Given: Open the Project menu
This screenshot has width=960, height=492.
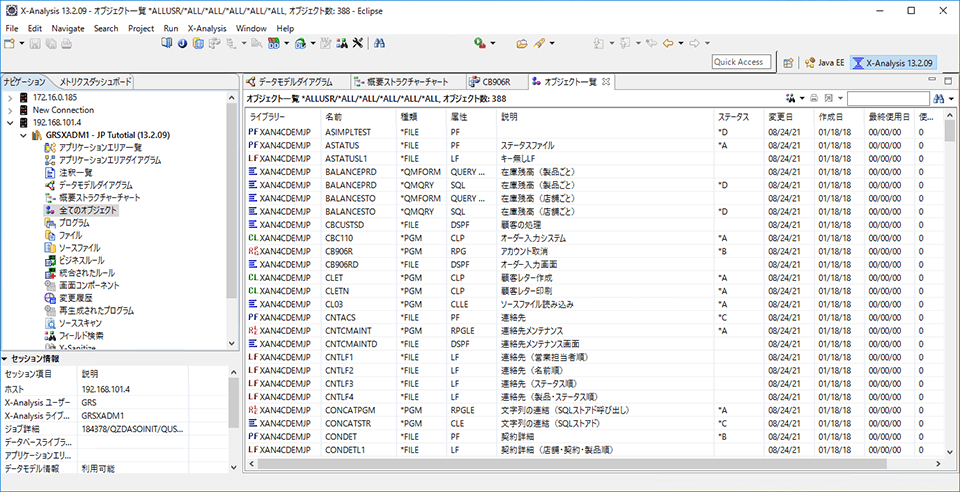Looking at the screenshot, I should click(141, 28).
